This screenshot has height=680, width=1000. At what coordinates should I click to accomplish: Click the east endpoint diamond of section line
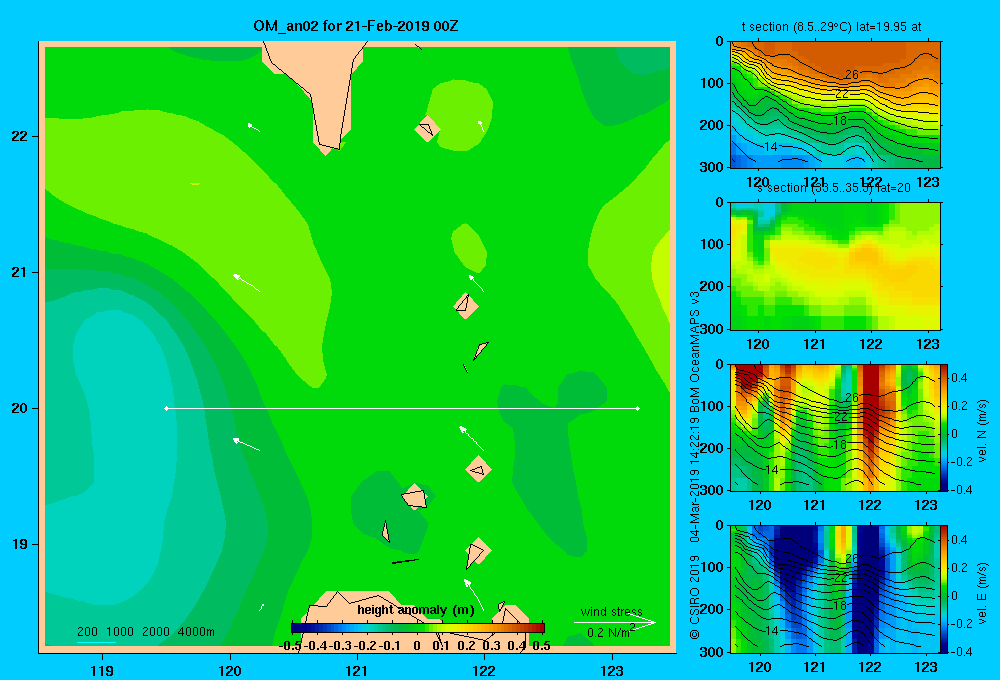[x=638, y=408]
